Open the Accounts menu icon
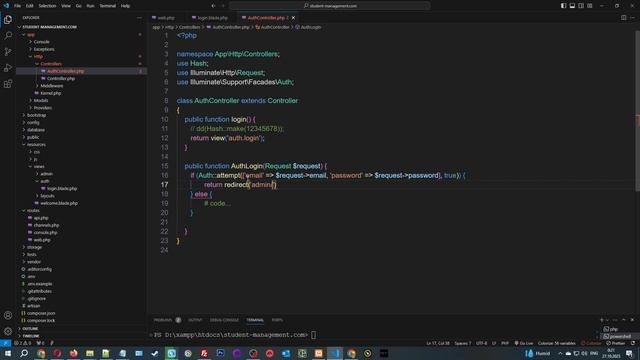 [x=8, y=315]
